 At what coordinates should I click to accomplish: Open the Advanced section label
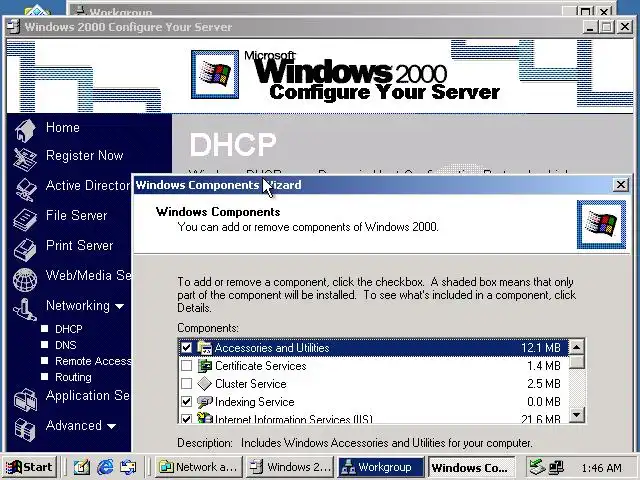pos(73,425)
